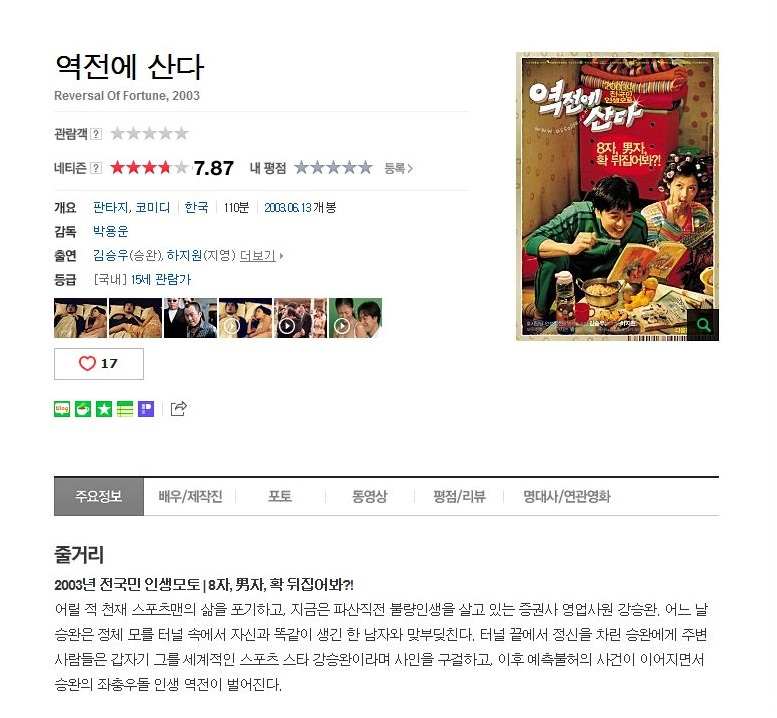The width and height of the screenshot is (777, 718).
Task: Open the first still photo thumbnail
Action: (x=80, y=318)
